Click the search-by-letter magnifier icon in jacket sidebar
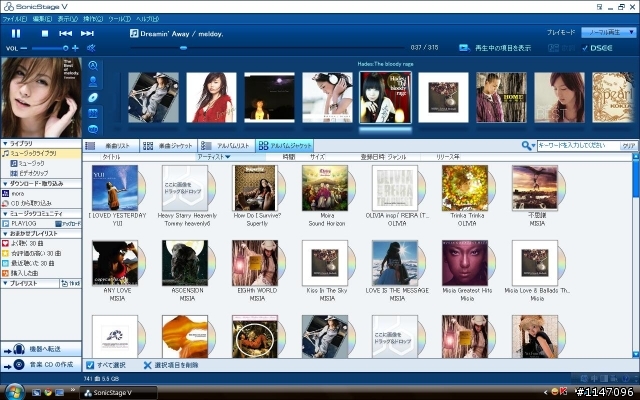This screenshot has width=640, height=400. [93, 66]
